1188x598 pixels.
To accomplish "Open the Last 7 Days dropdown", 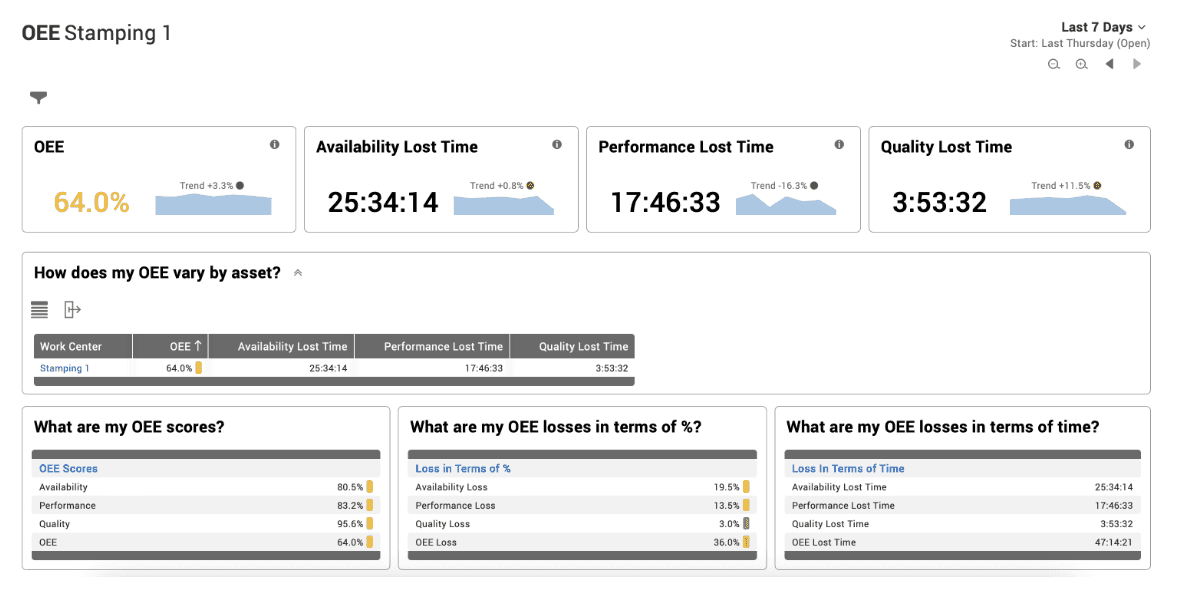I will tap(1103, 27).
